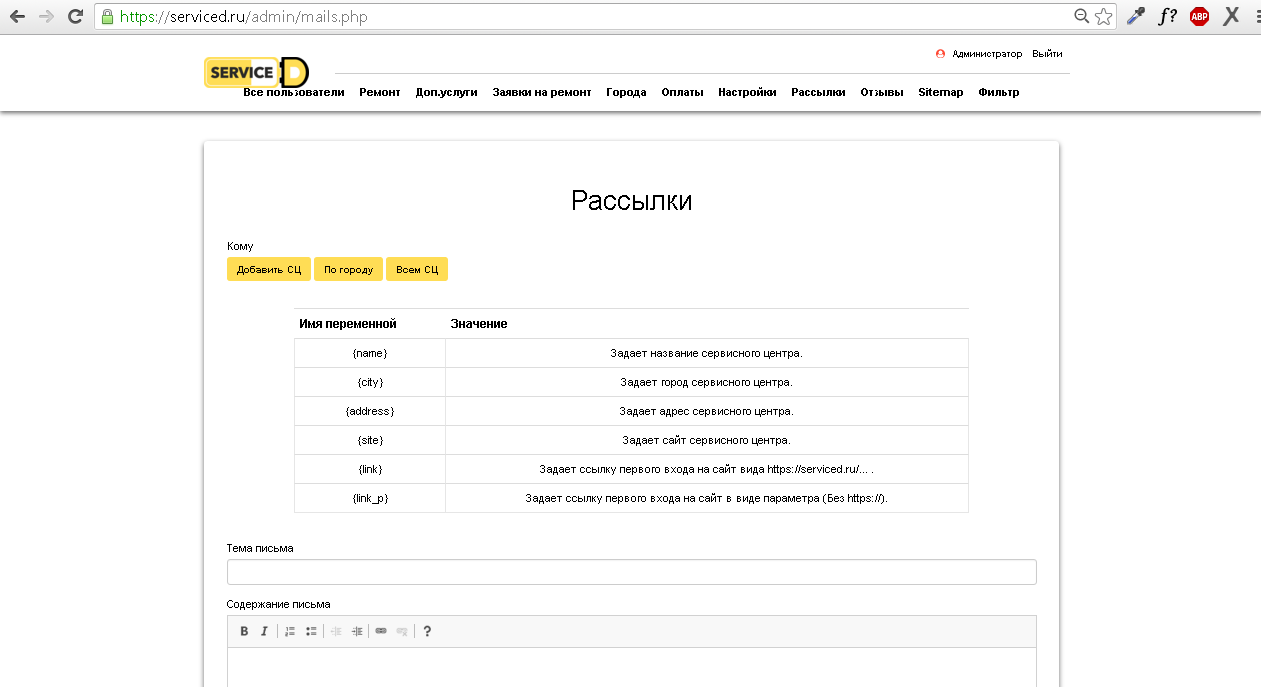Click the {site} variable cell
The height and width of the screenshot is (687, 1261).
tap(370, 440)
